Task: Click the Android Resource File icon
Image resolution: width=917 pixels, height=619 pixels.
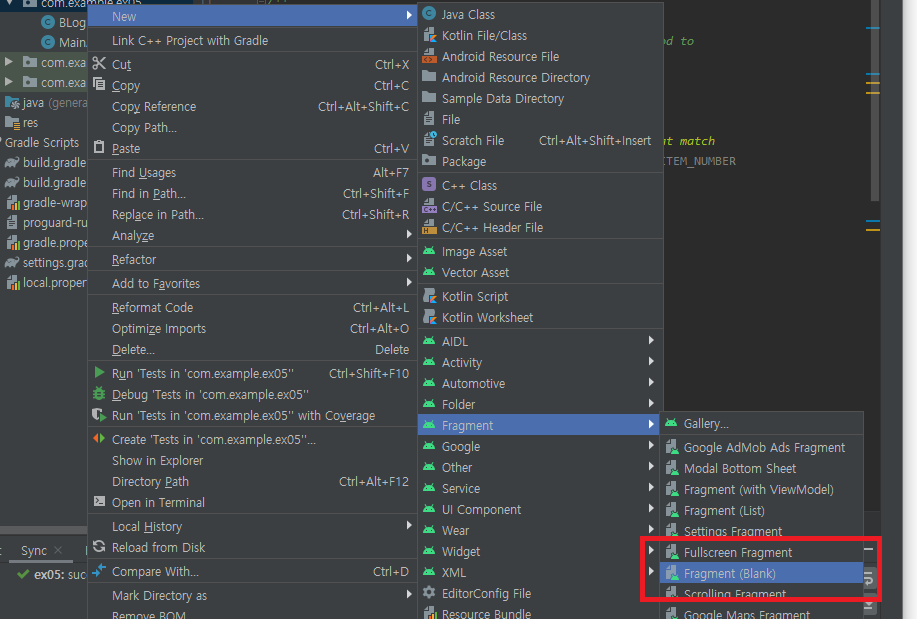Action: click(x=429, y=56)
